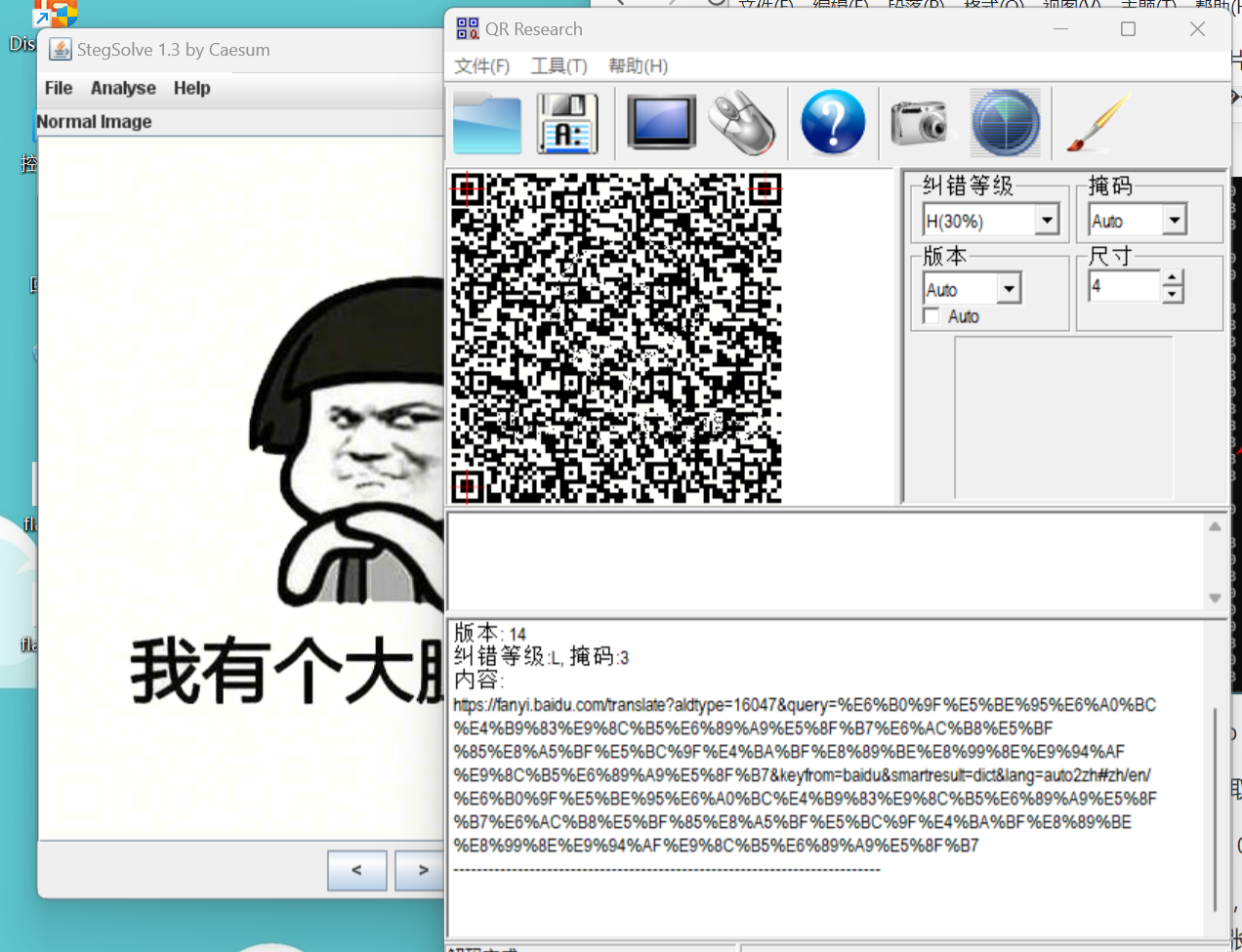Screen dimensions: 1242x952
Task: Open the 帮助(H) menu
Action: click(x=638, y=66)
